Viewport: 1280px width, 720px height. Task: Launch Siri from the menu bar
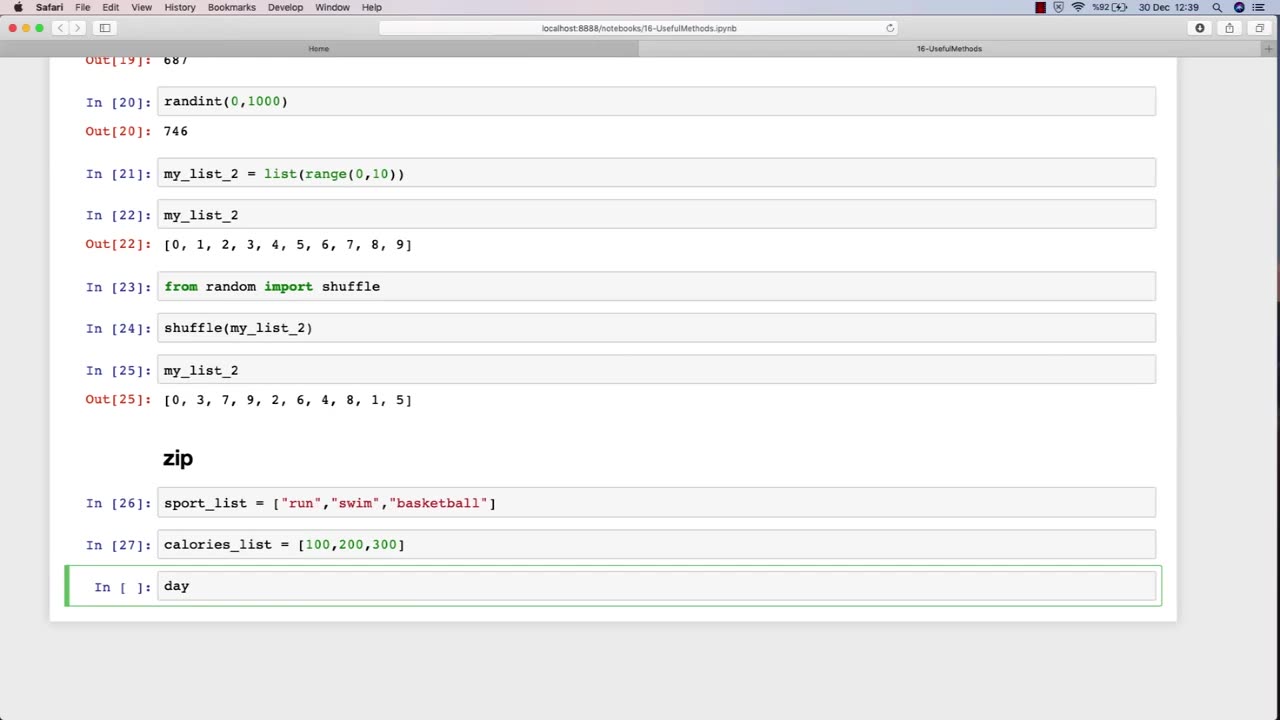click(x=1239, y=7)
